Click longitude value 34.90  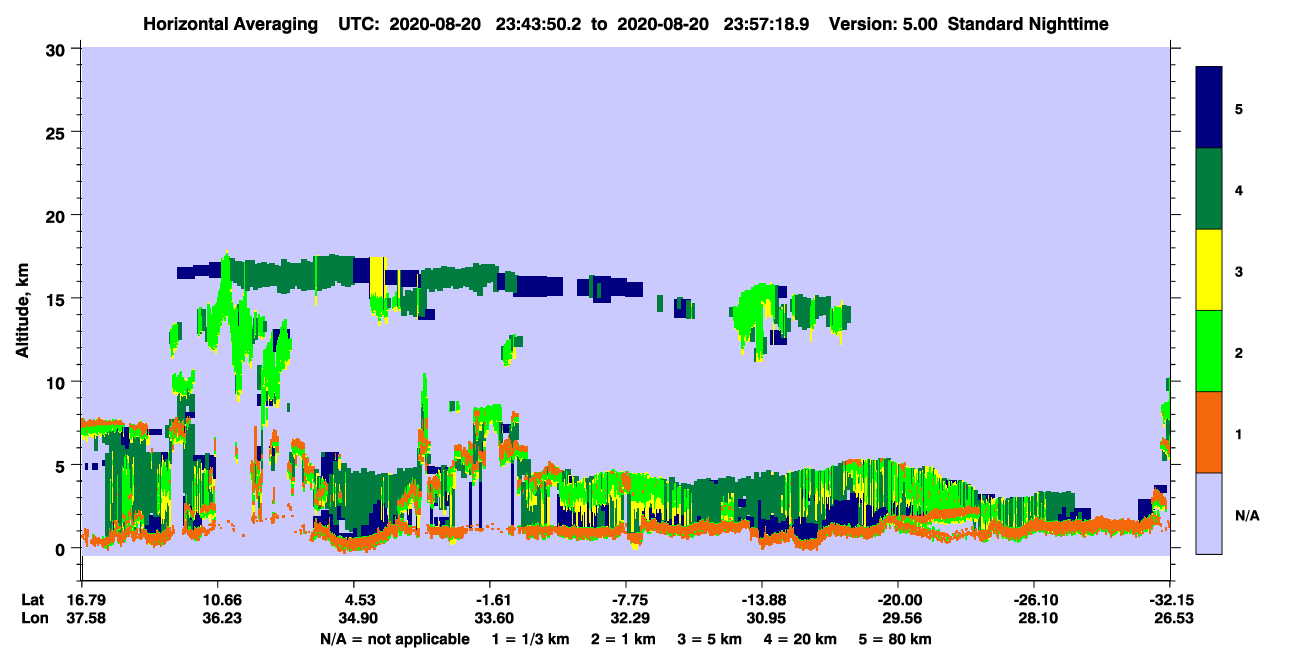(357, 619)
